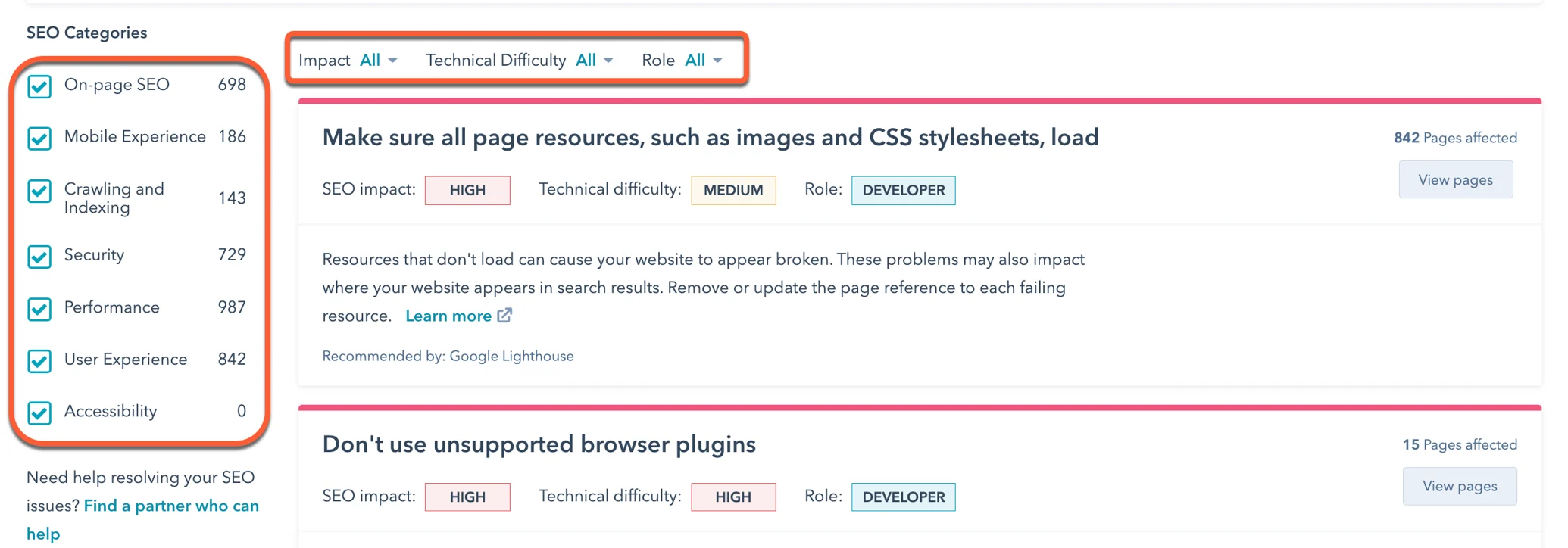
Task: Click the HIGH SEO impact tag on first card
Action: point(467,191)
